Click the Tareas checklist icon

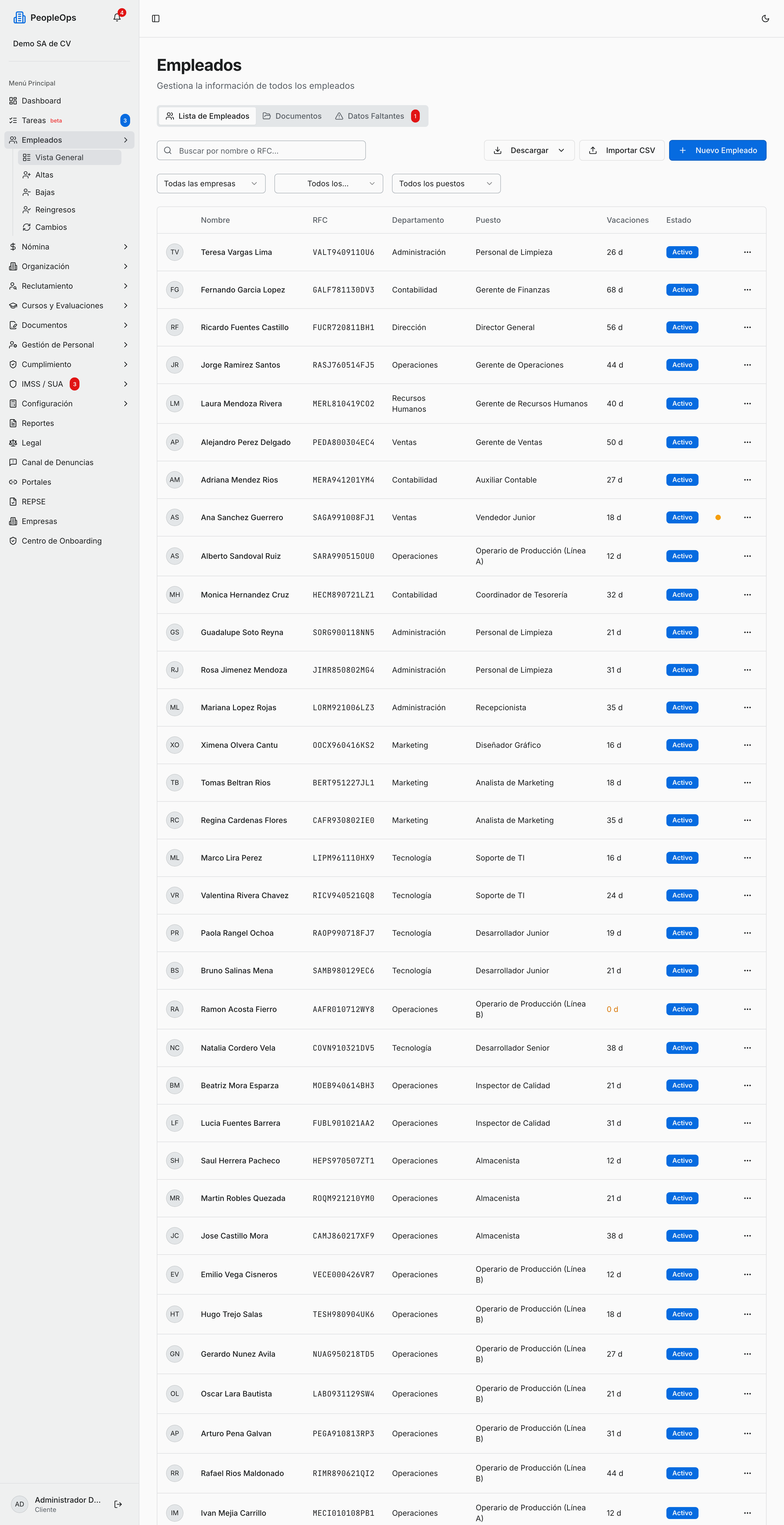13,120
